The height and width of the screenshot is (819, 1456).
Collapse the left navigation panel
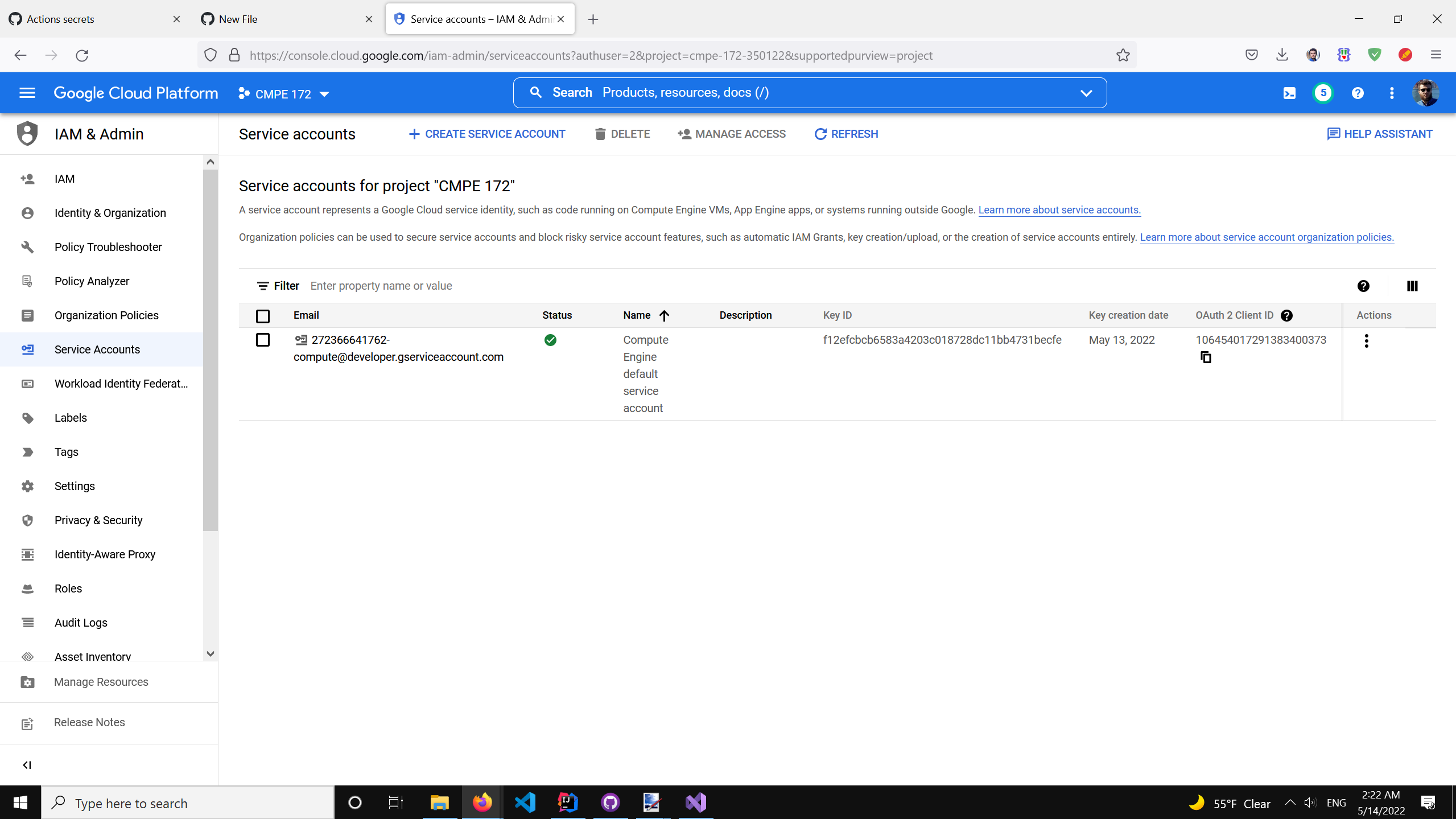point(27,765)
